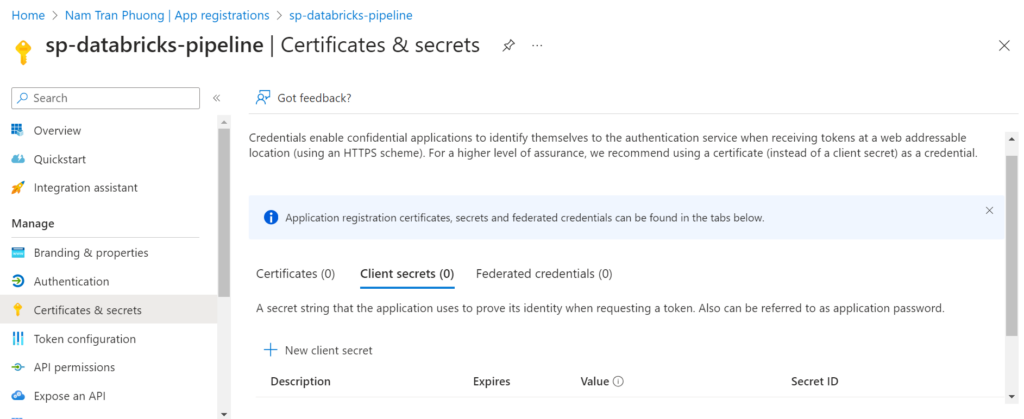The width and height of the screenshot is (1024, 419).
Task: Select the Client secrets (0) tab
Action: point(407,273)
